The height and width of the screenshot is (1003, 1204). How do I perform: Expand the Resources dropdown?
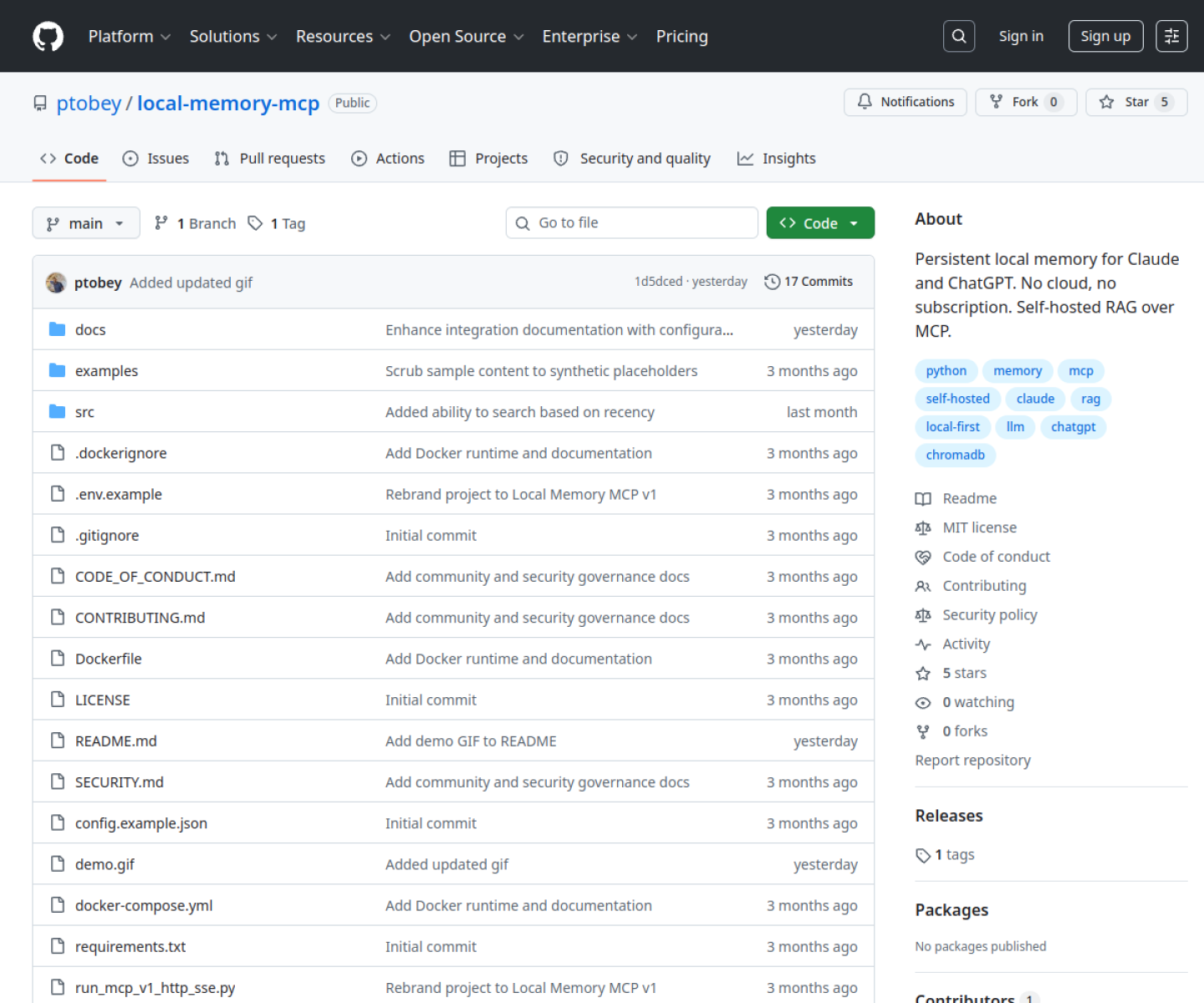tap(344, 37)
